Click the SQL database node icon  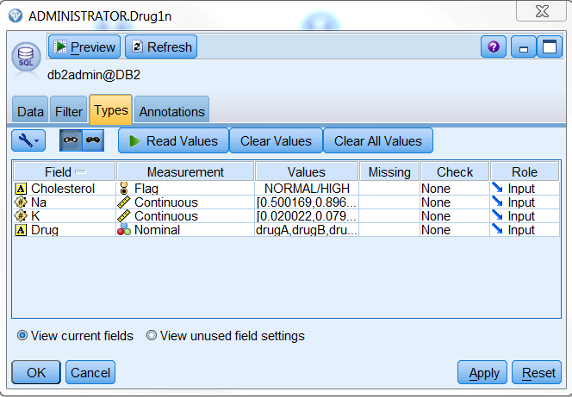point(26,57)
